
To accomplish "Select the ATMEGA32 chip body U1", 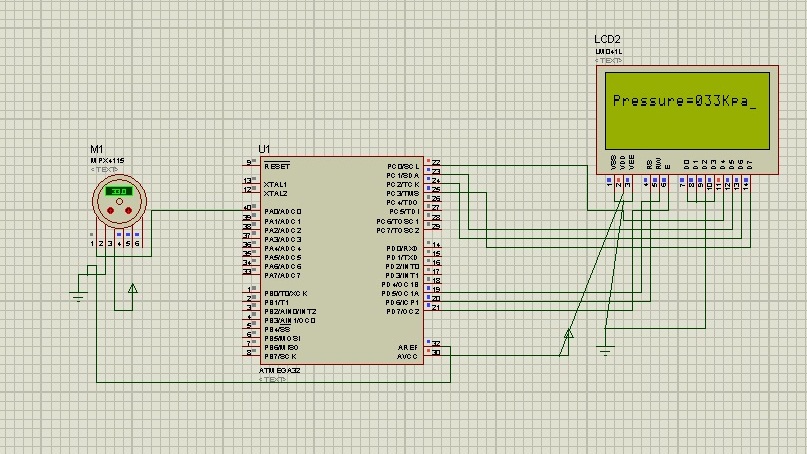I will [x=342, y=260].
